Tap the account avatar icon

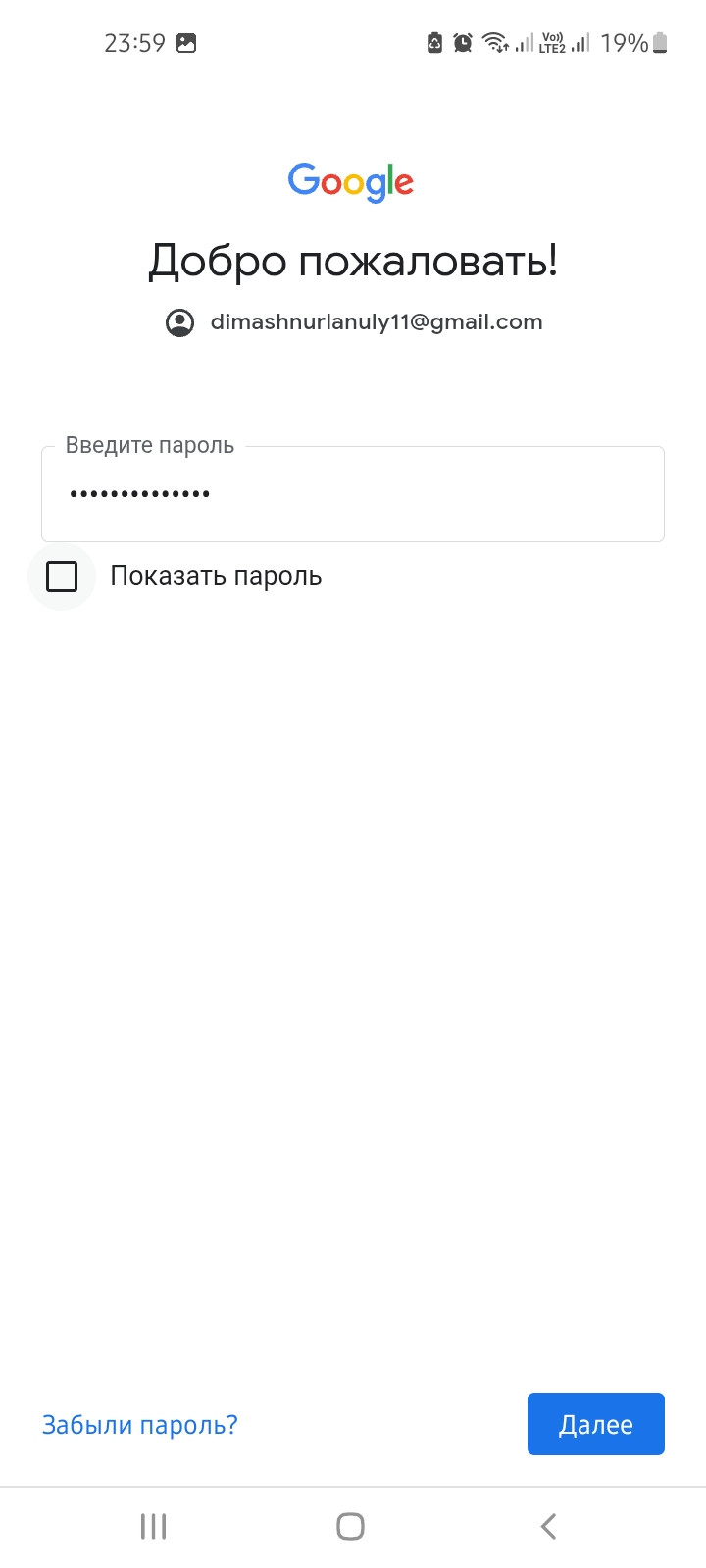click(x=179, y=322)
